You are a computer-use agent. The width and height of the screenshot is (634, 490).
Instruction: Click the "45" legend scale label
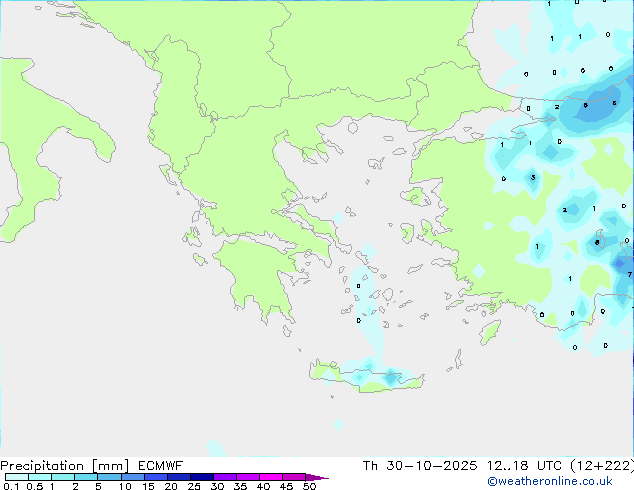286,486
